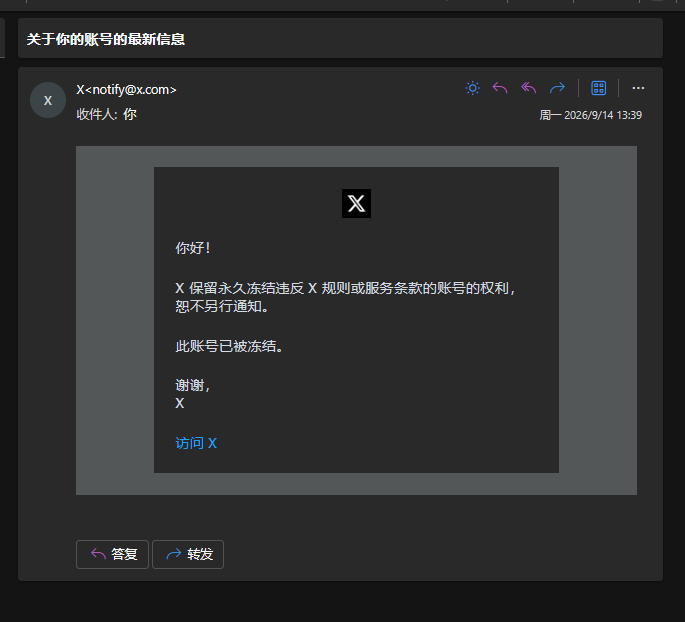Click the forward arrow icon in header
This screenshot has width=685, height=622.
[557, 88]
